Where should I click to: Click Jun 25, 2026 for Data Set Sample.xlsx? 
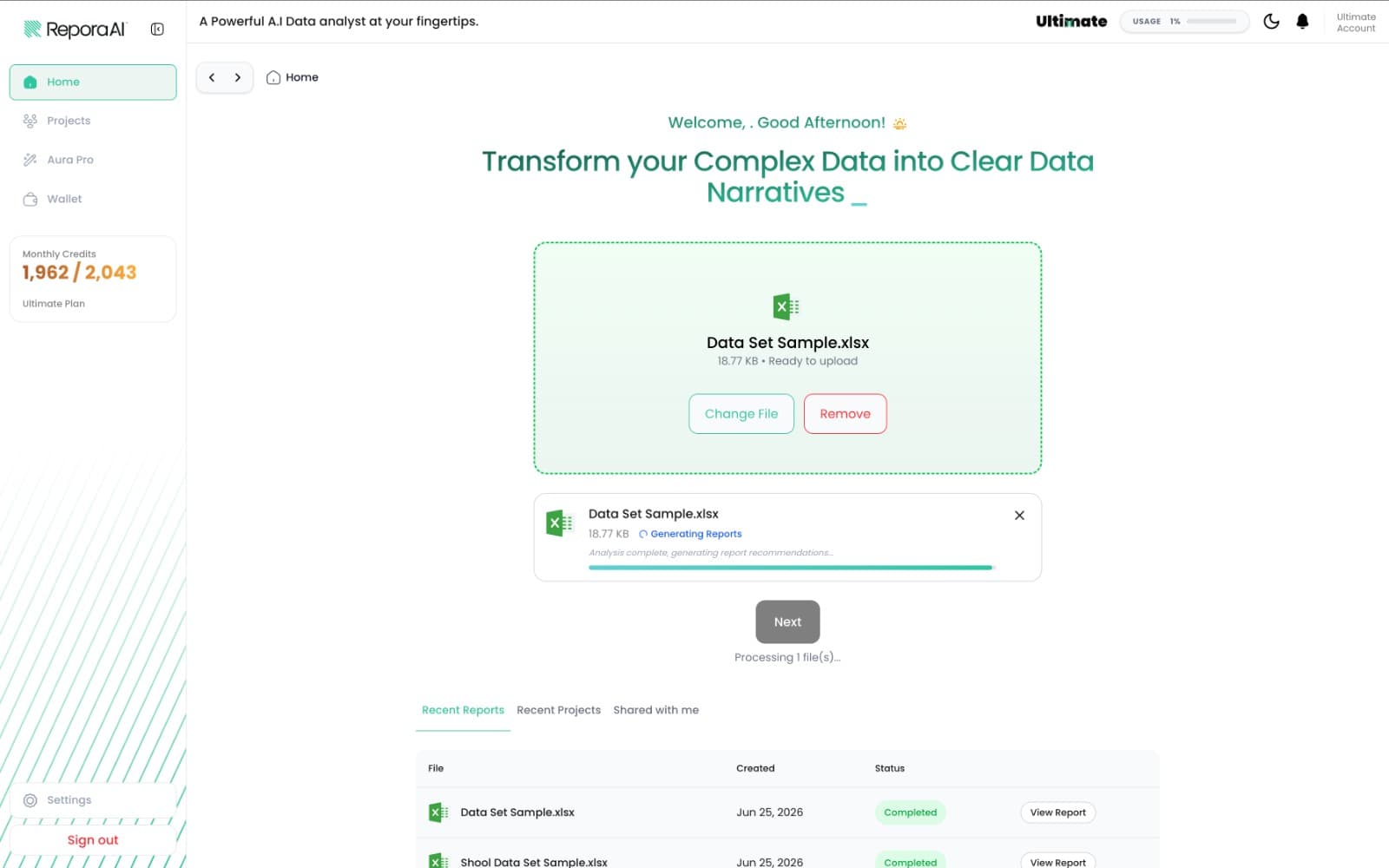coord(769,812)
